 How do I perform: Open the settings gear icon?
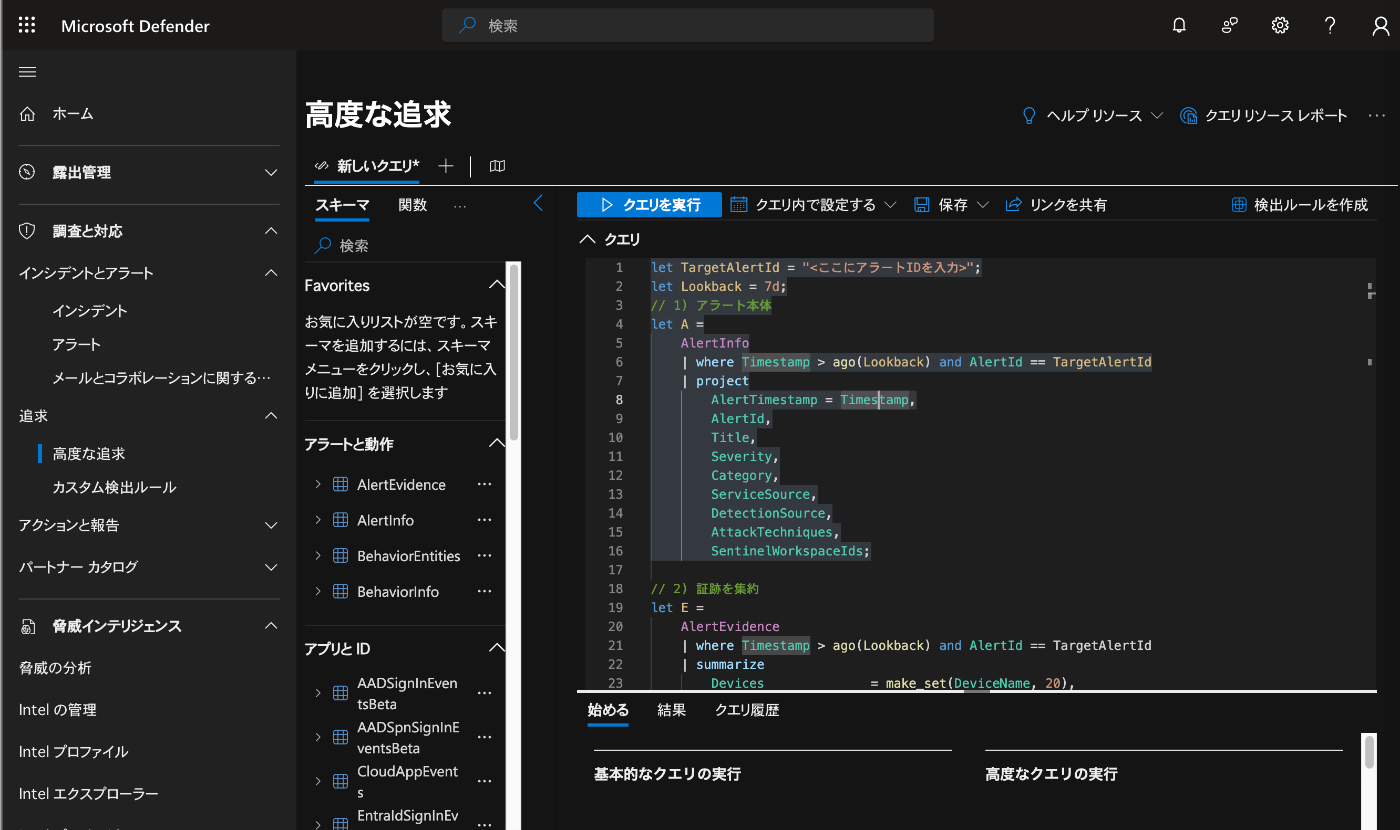(1280, 26)
